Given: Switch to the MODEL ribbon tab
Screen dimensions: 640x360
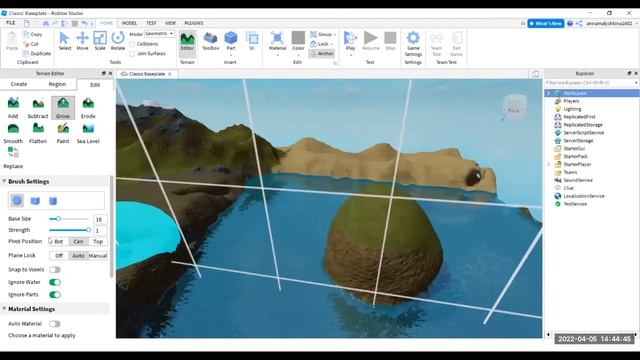Looking at the screenshot, I should coord(129,23).
